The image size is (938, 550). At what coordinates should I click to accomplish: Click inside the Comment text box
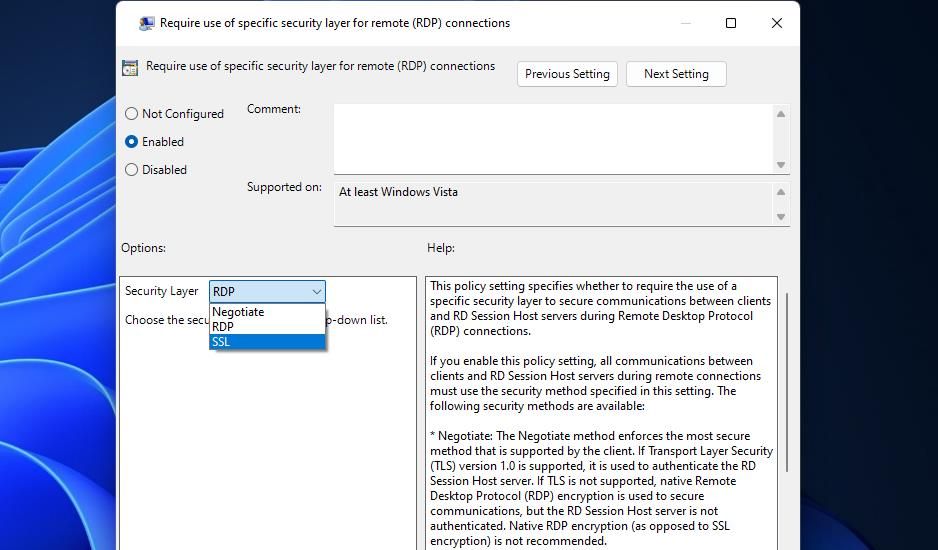pyautogui.click(x=553, y=139)
